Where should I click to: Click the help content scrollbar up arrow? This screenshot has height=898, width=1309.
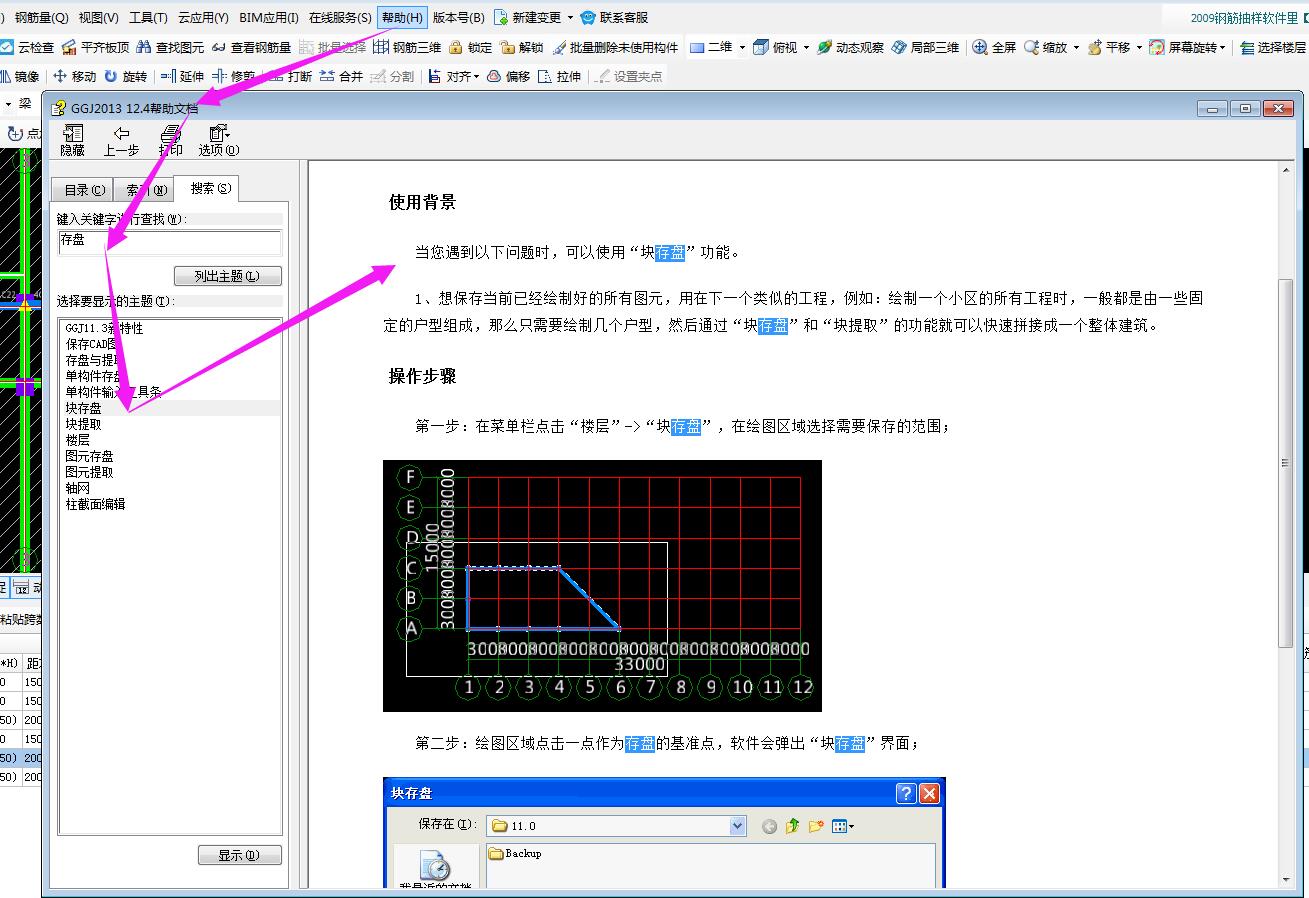point(1286,171)
